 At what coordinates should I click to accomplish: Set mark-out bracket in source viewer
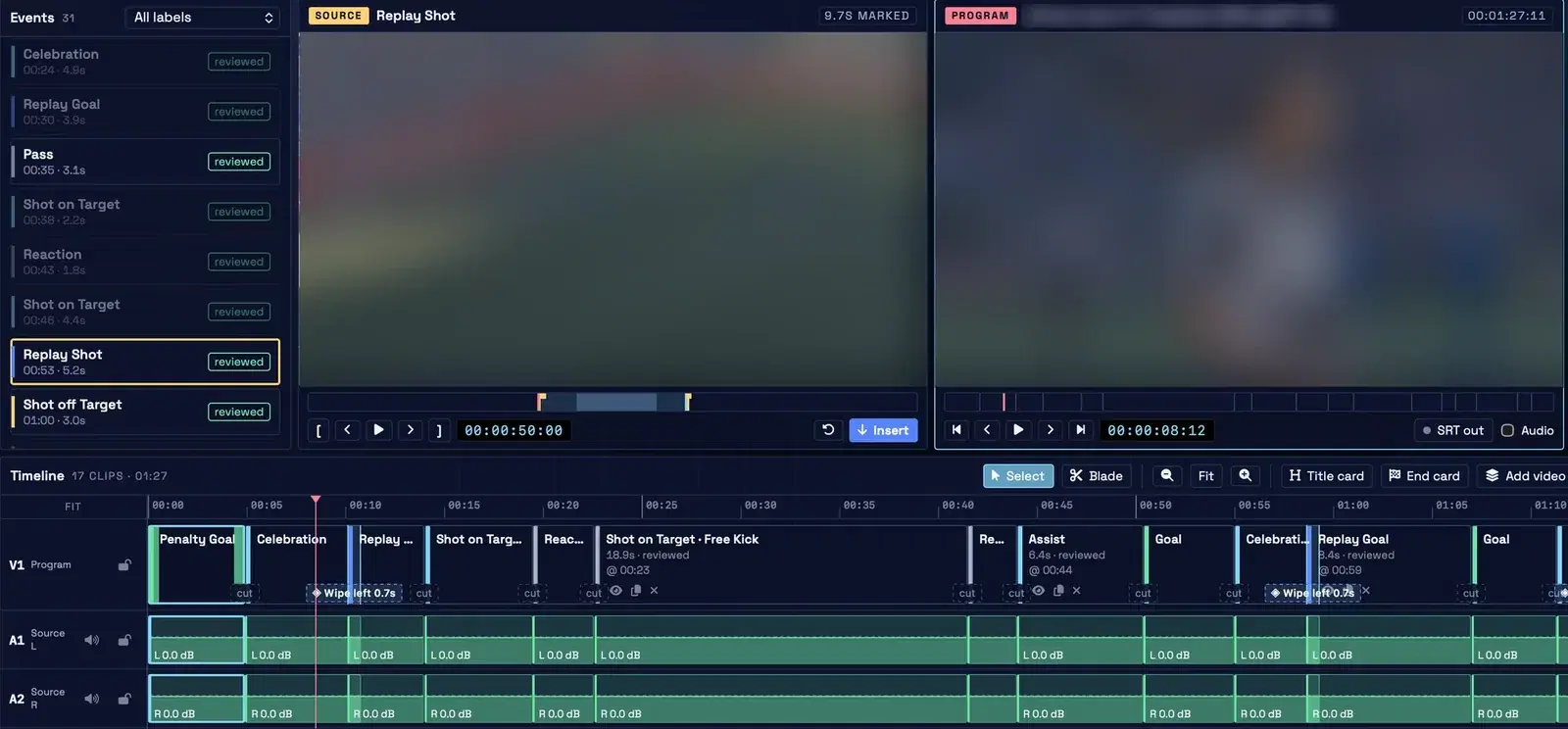(x=439, y=430)
